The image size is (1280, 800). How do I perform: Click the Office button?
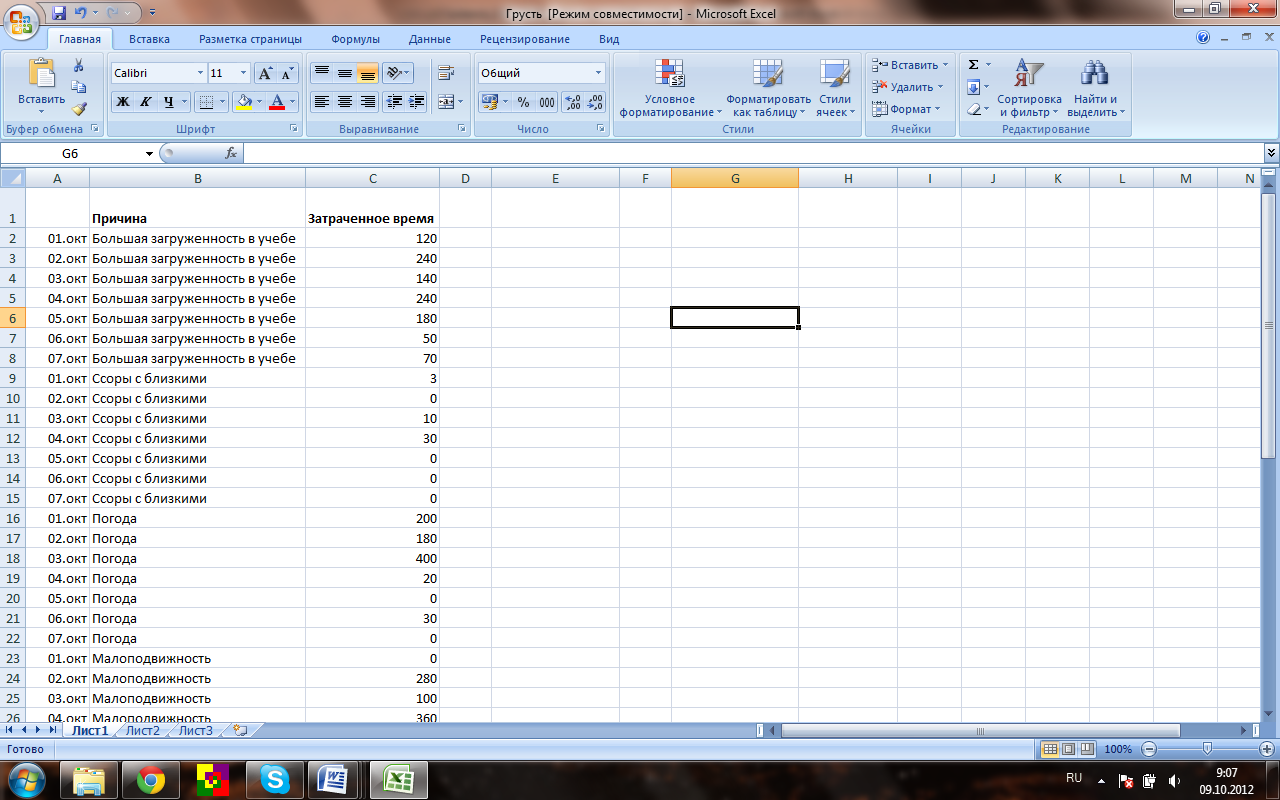pyautogui.click(x=23, y=22)
